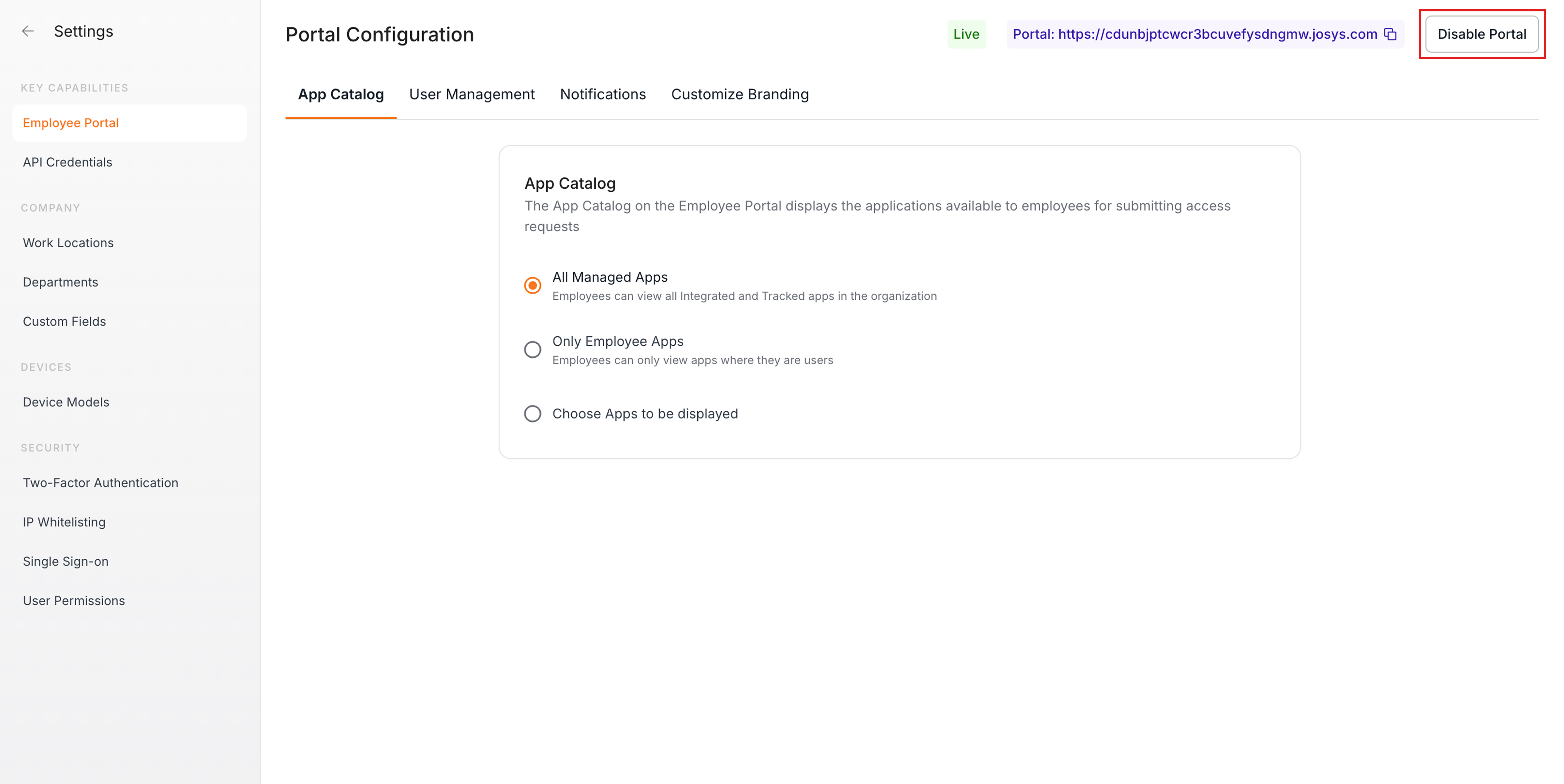1564x784 pixels.
Task: Click the KEY CAPABILITIES section label
Action: 75,88
